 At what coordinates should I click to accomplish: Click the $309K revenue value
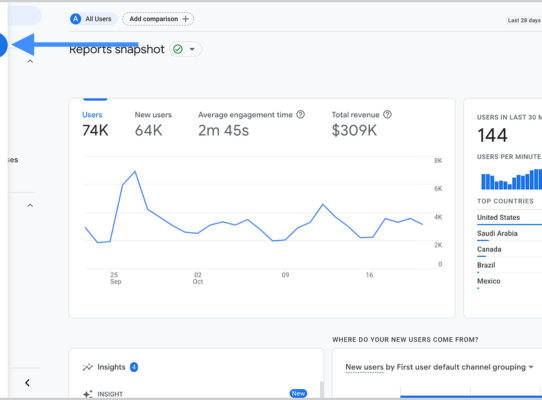(354, 131)
